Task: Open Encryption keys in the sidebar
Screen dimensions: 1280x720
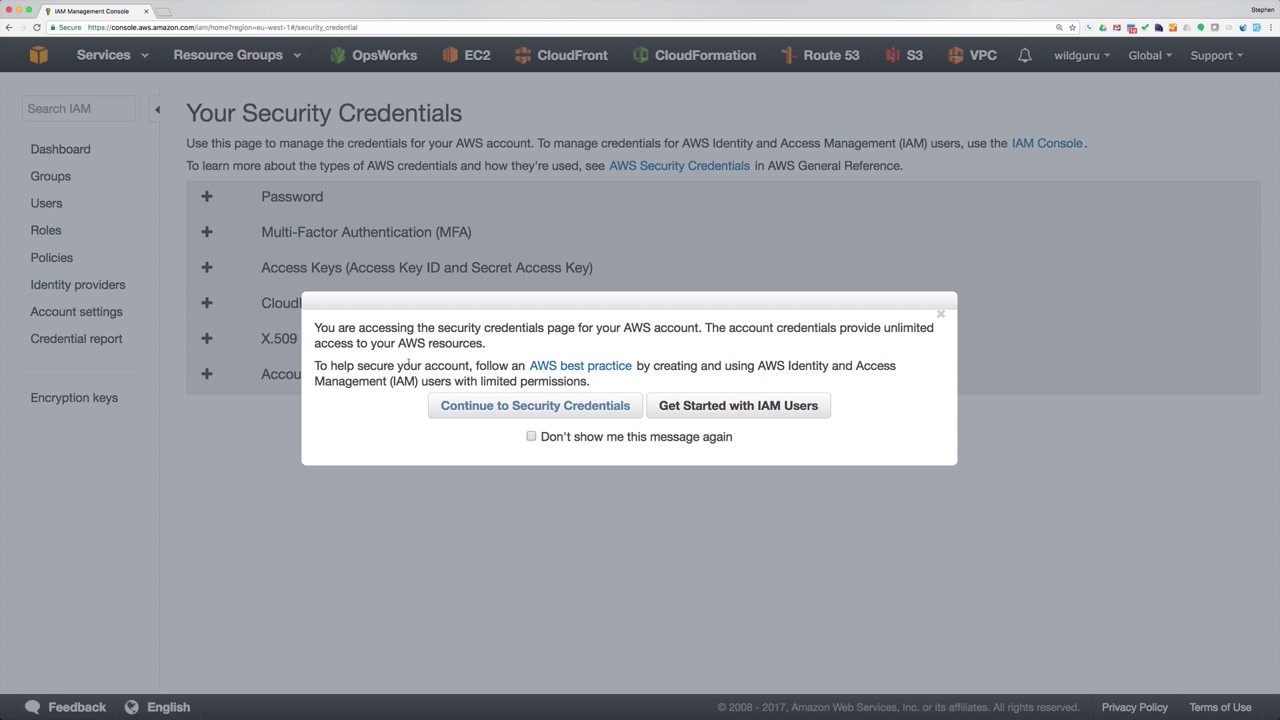Action: pos(74,398)
